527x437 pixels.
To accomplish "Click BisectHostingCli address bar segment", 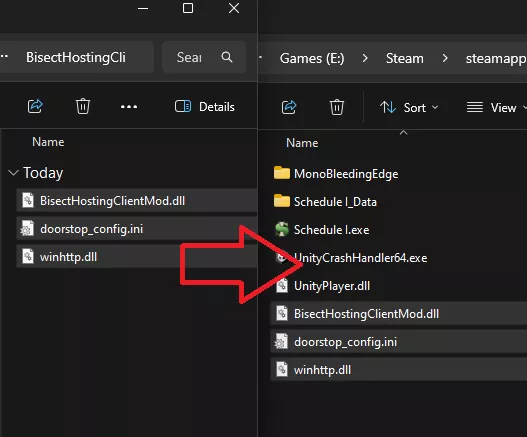I will (76, 57).
